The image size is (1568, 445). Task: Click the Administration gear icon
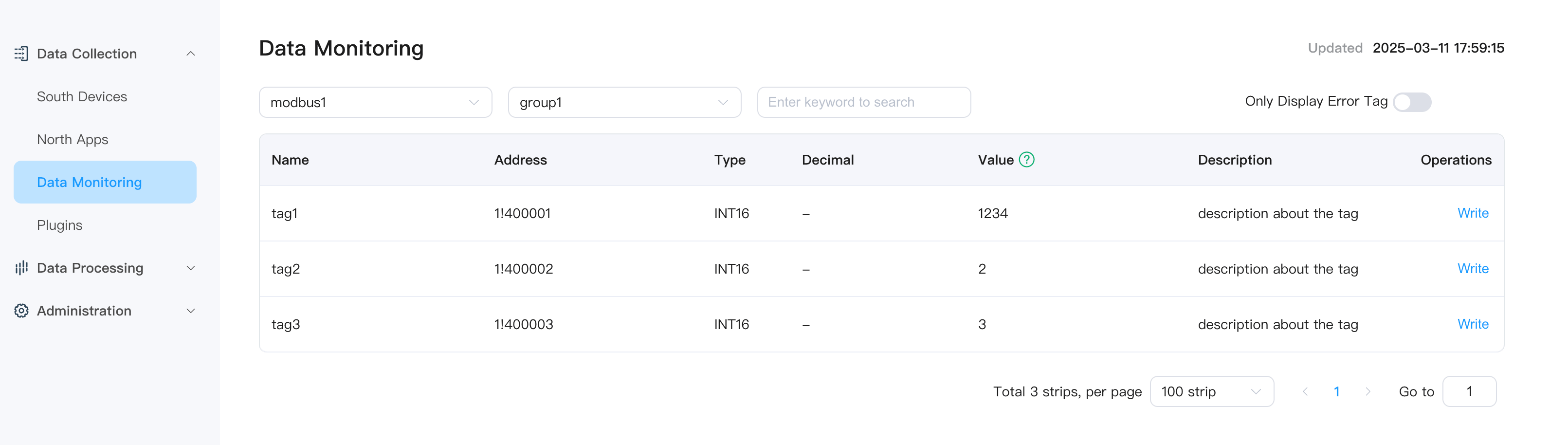point(21,311)
